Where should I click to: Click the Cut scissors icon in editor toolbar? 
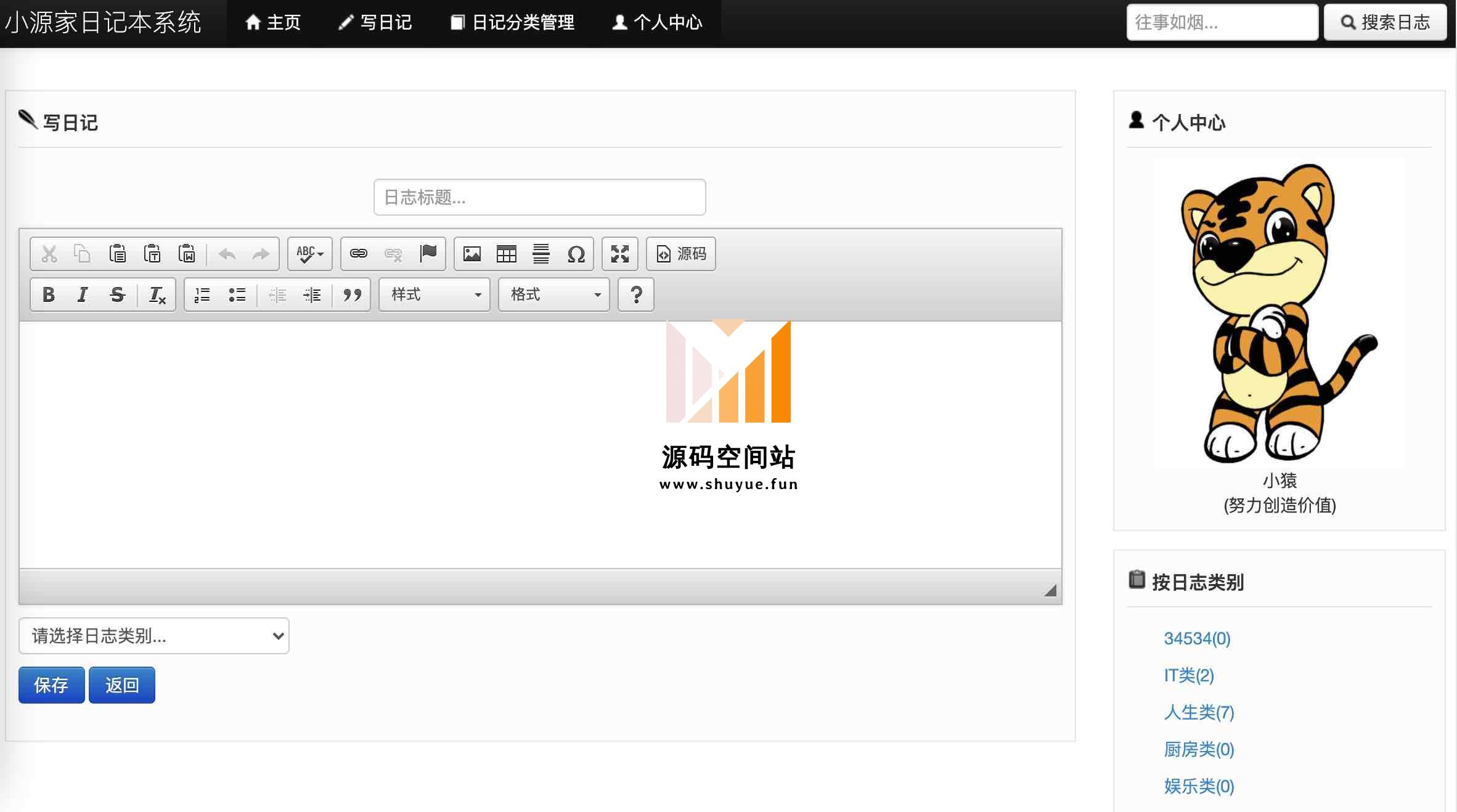[49, 254]
